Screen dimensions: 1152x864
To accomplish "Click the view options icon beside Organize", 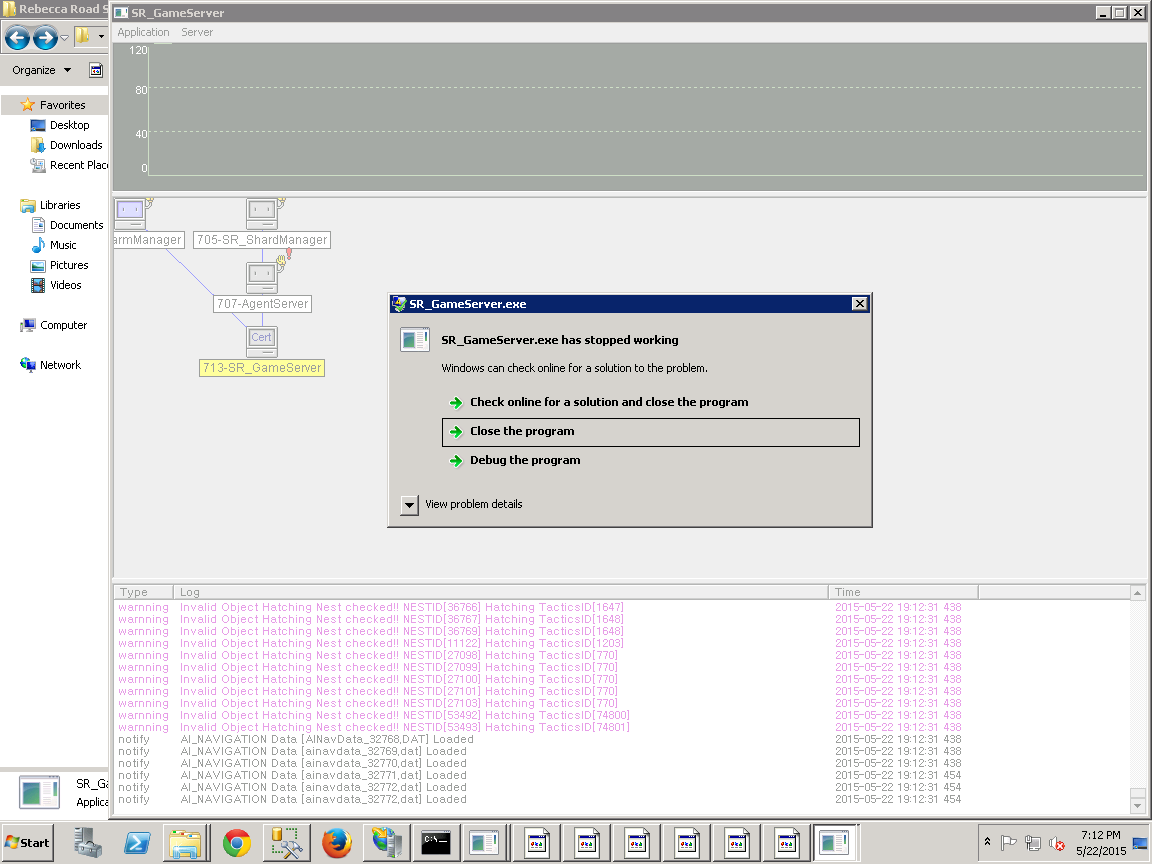I will click(96, 70).
